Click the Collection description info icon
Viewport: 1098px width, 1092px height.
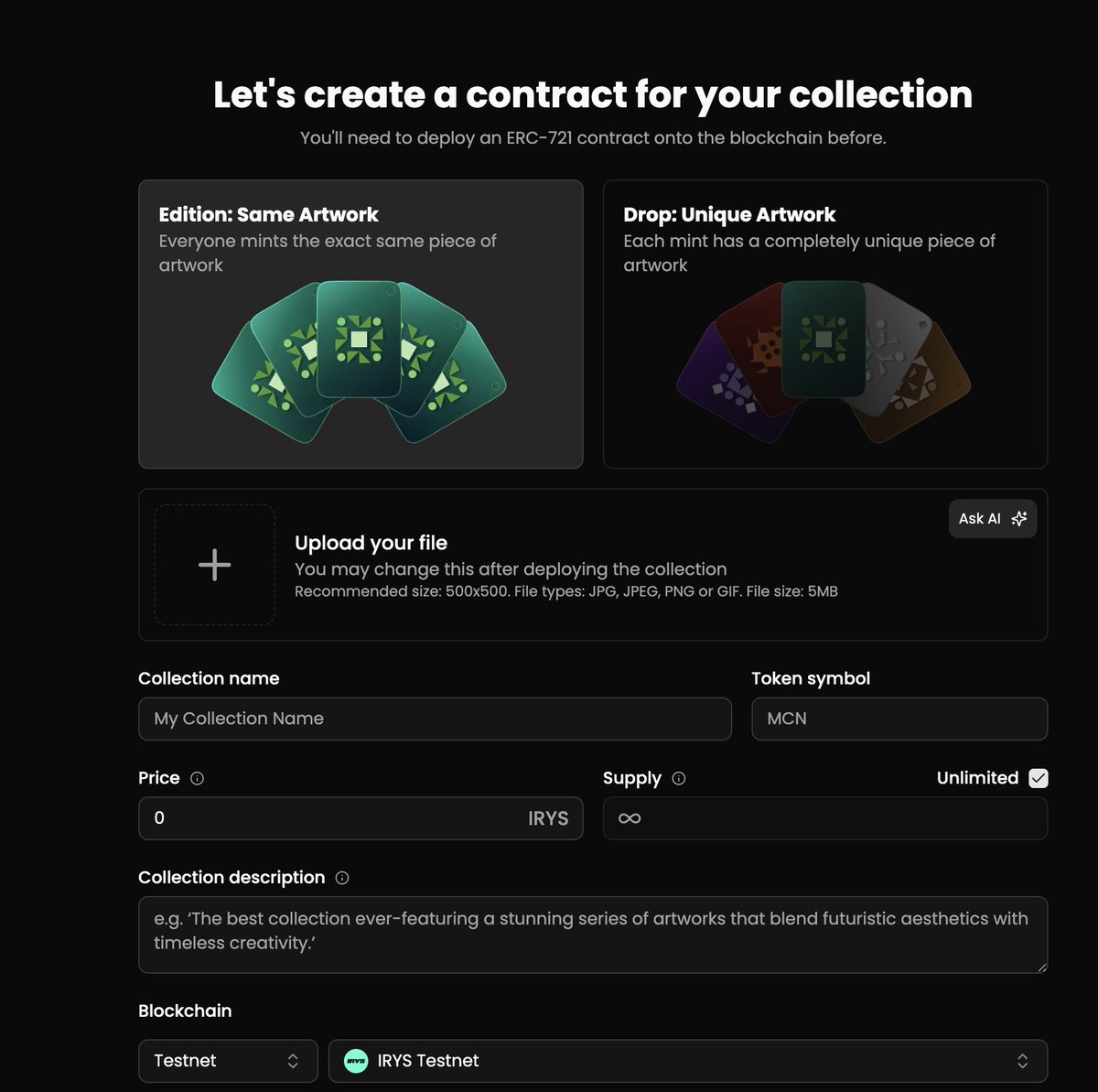[x=342, y=878]
